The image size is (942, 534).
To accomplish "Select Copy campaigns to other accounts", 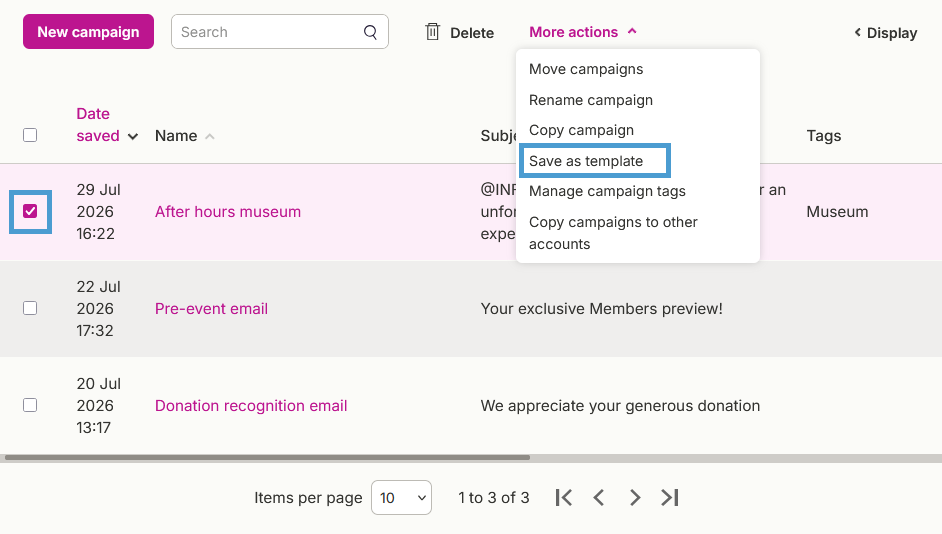I will point(613,233).
